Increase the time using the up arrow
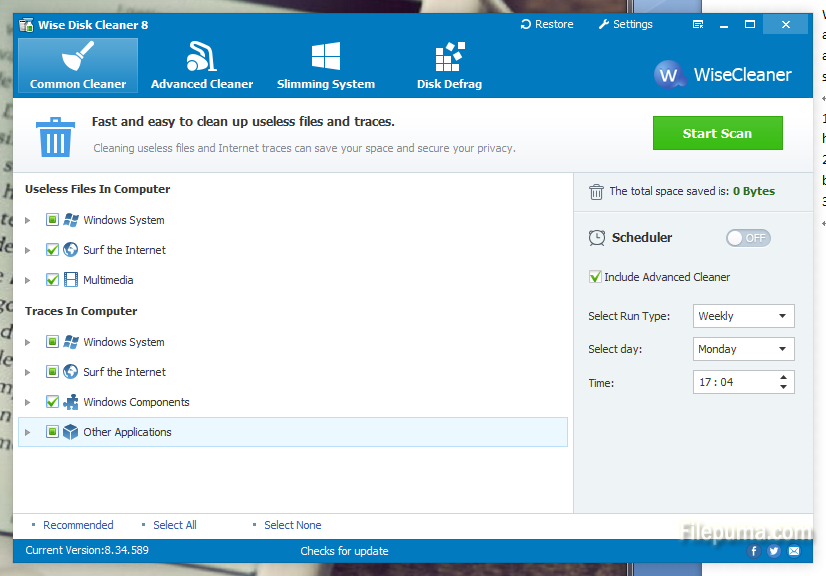Image resolution: width=826 pixels, height=576 pixels. 783,377
